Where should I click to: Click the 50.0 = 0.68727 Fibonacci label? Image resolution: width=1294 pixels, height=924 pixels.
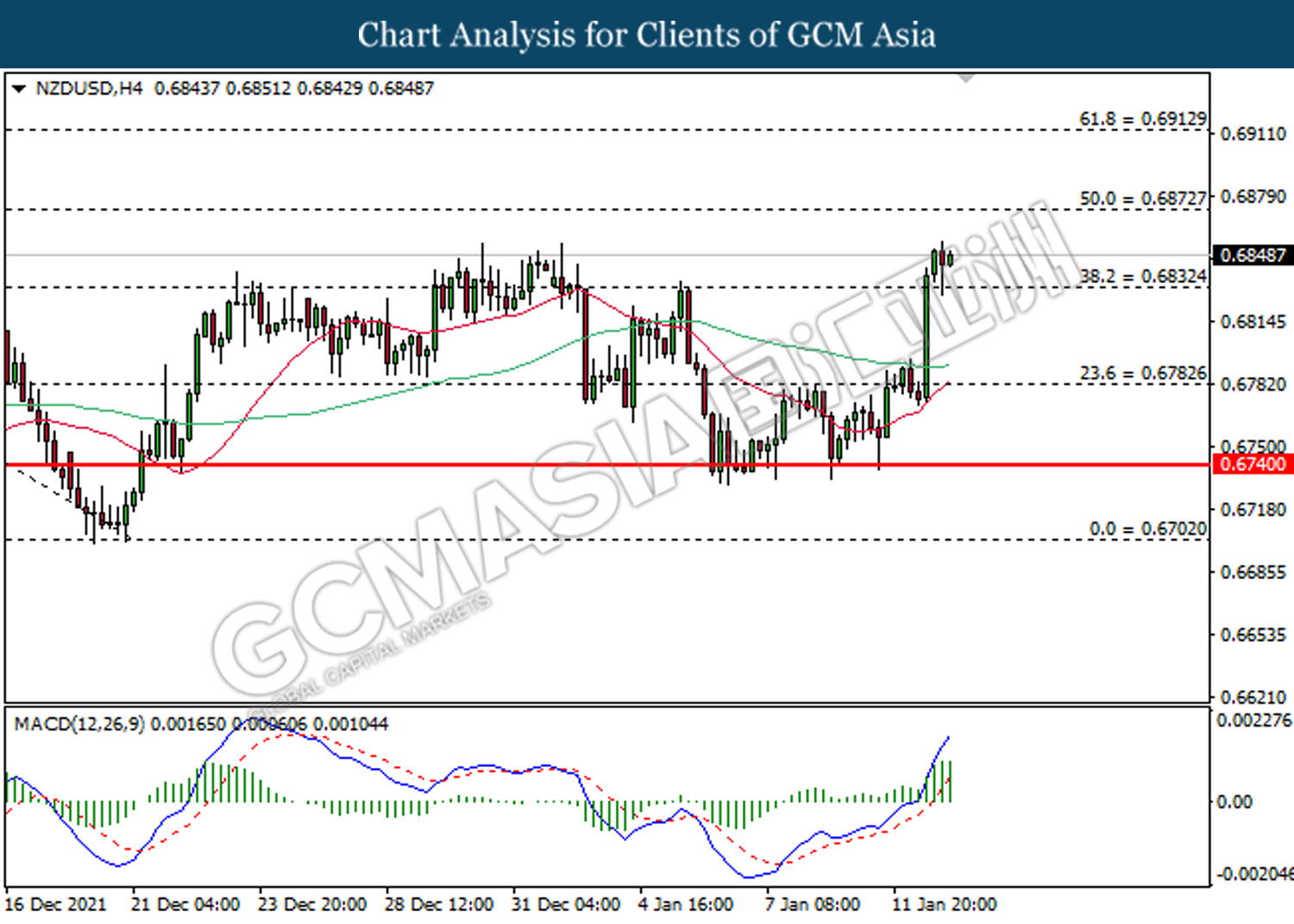tap(1143, 198)
